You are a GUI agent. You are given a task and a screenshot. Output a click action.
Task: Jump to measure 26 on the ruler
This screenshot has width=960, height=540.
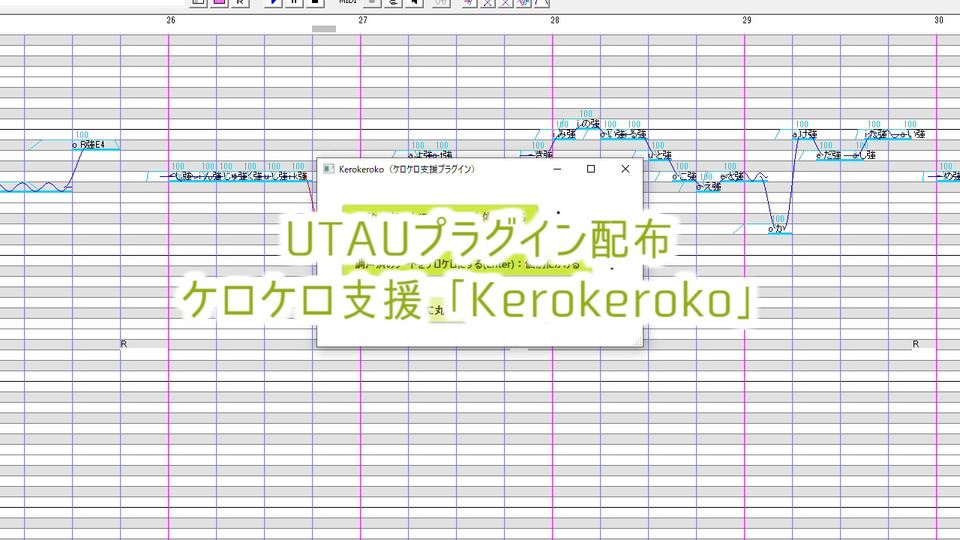[x=171, y=20]
